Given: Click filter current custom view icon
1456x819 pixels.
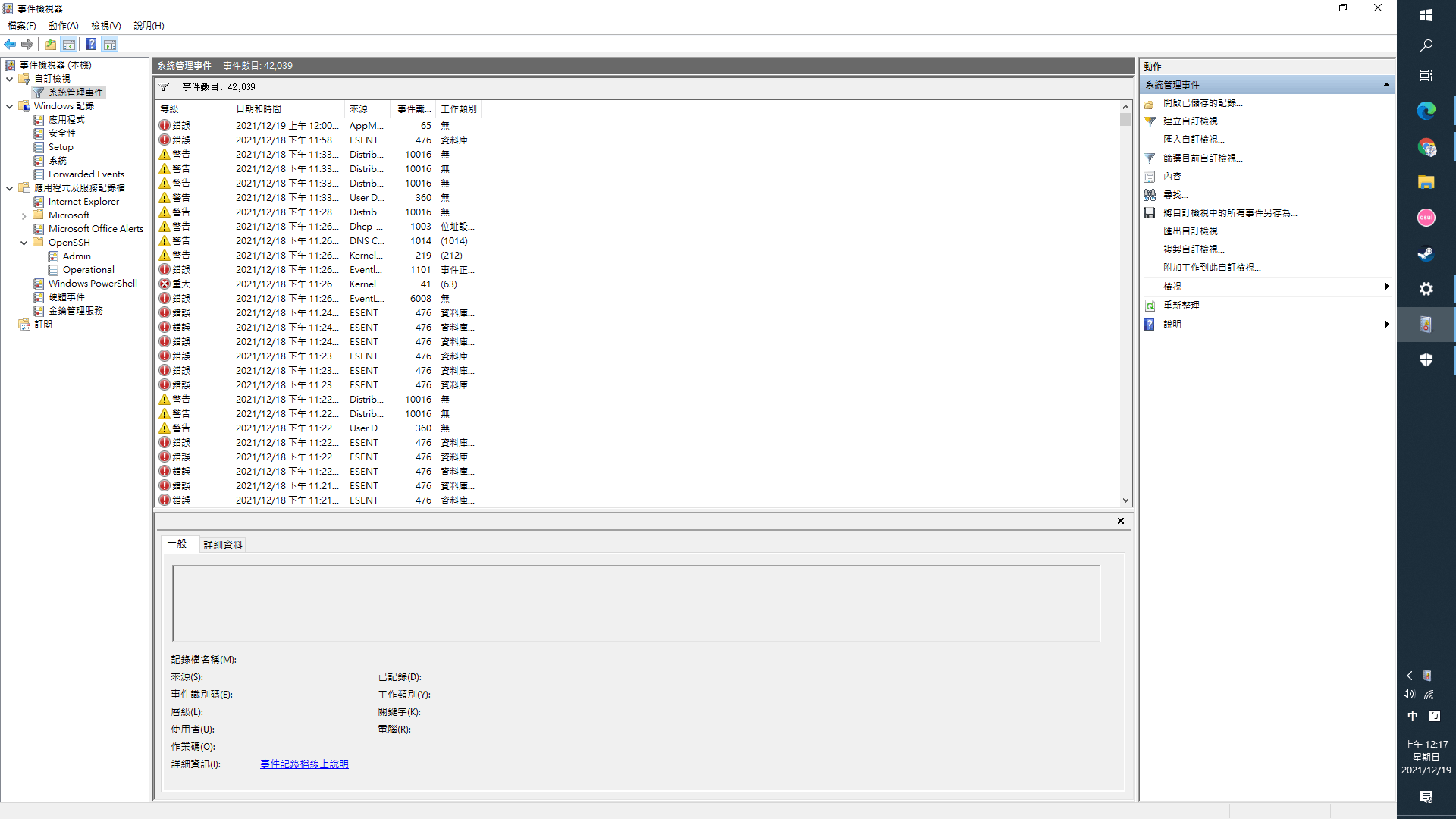Looking at the screenshot, I should [x=1150, y=158].
